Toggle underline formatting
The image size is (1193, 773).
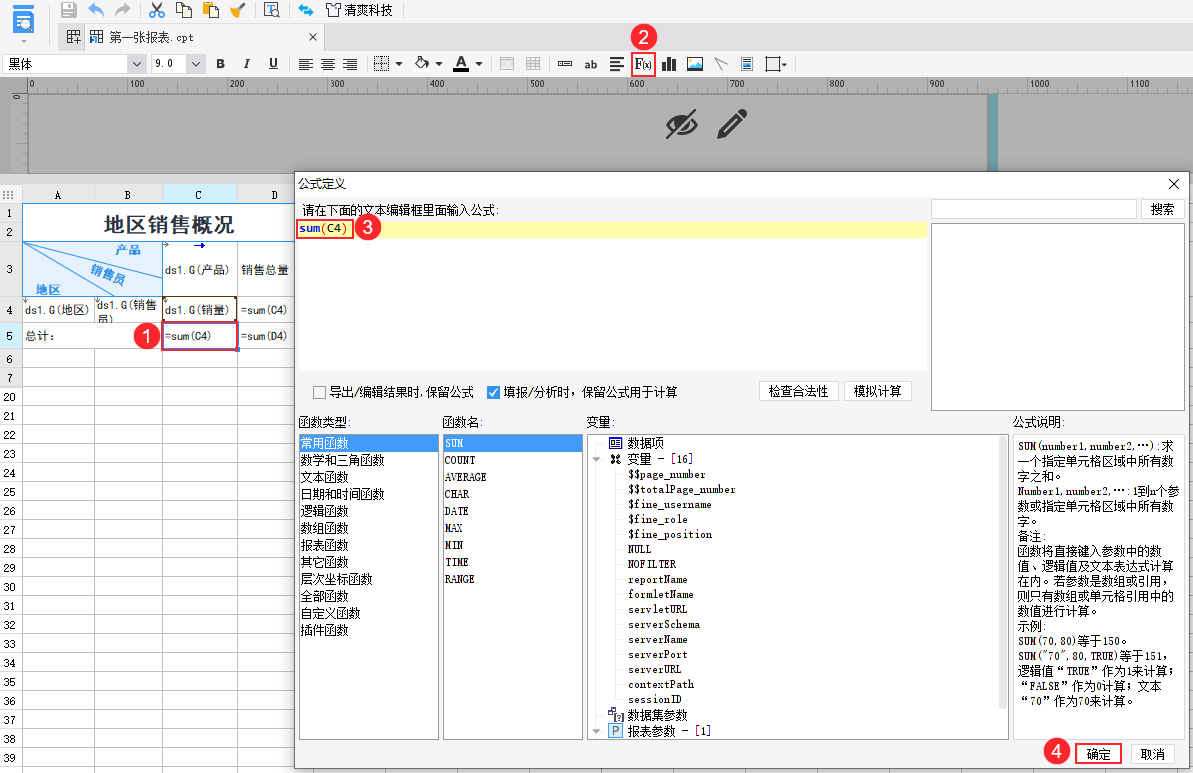(273, 64)
